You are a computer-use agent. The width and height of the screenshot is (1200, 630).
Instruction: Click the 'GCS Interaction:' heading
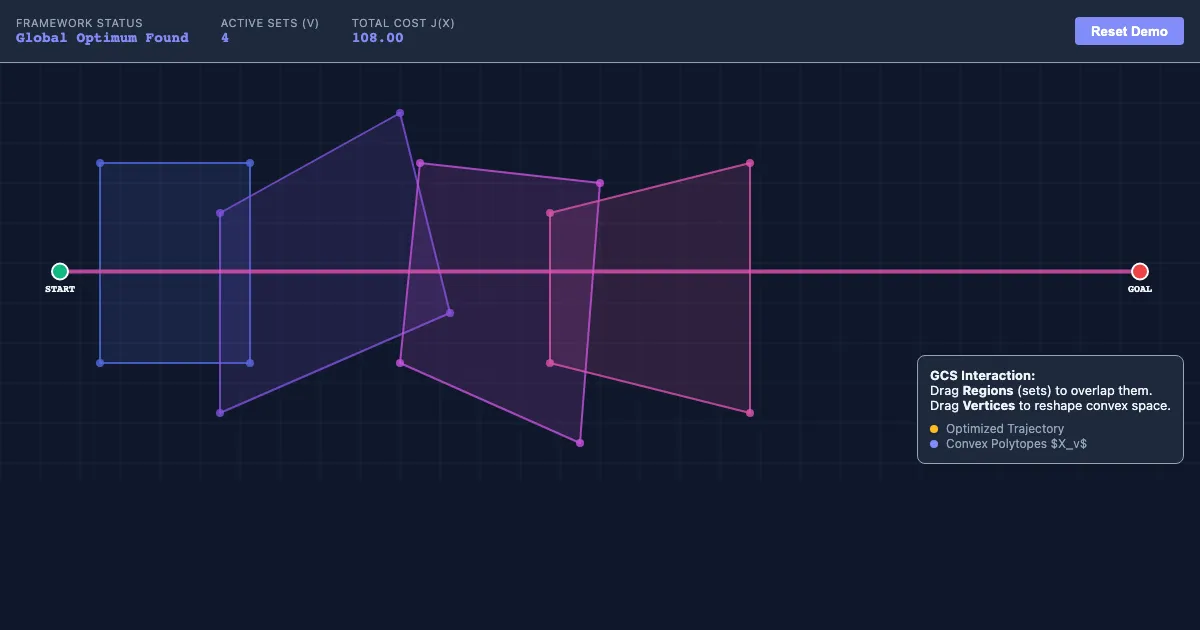click(x=983, y=376)
